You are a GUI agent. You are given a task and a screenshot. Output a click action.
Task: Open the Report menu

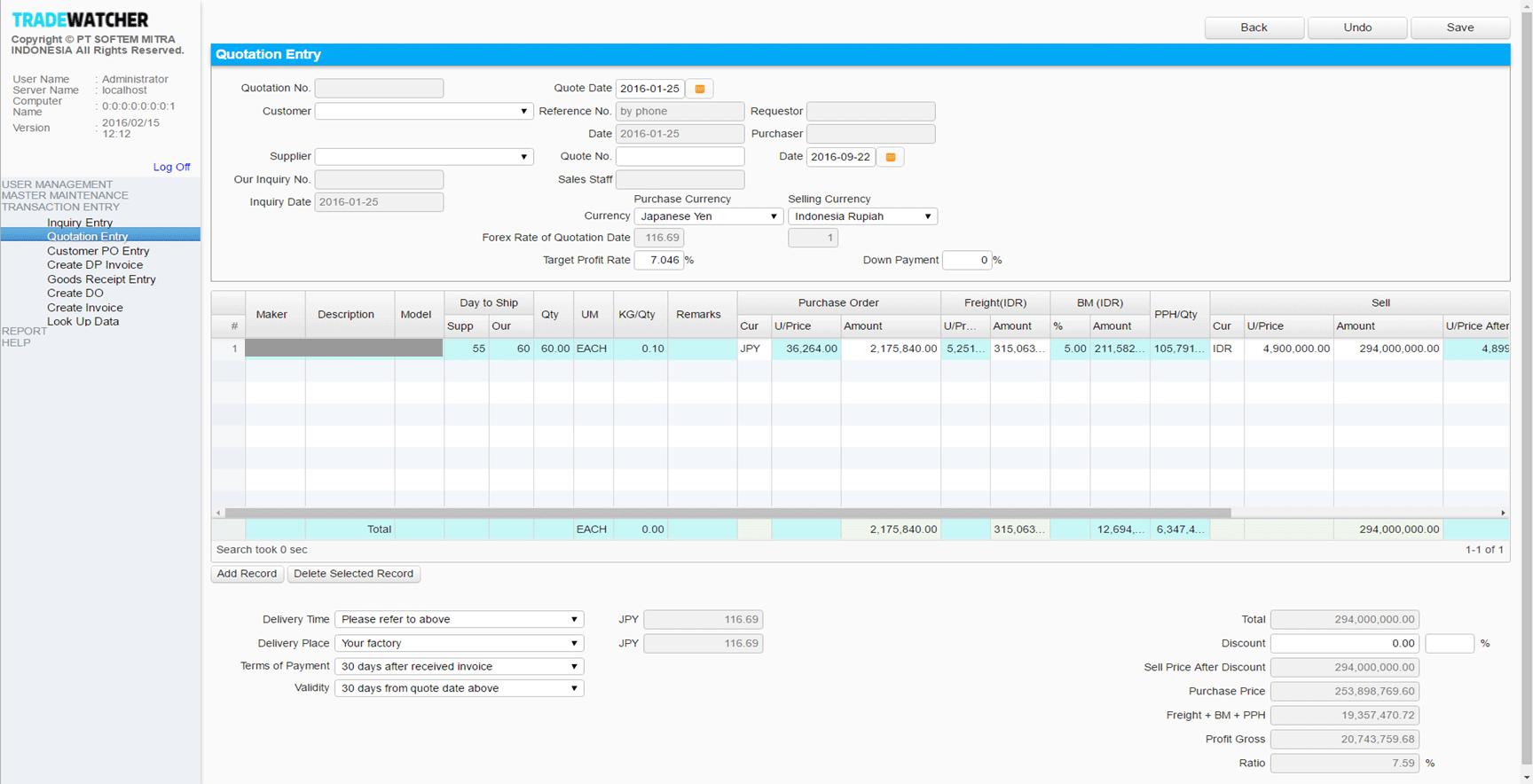point(24,331)
